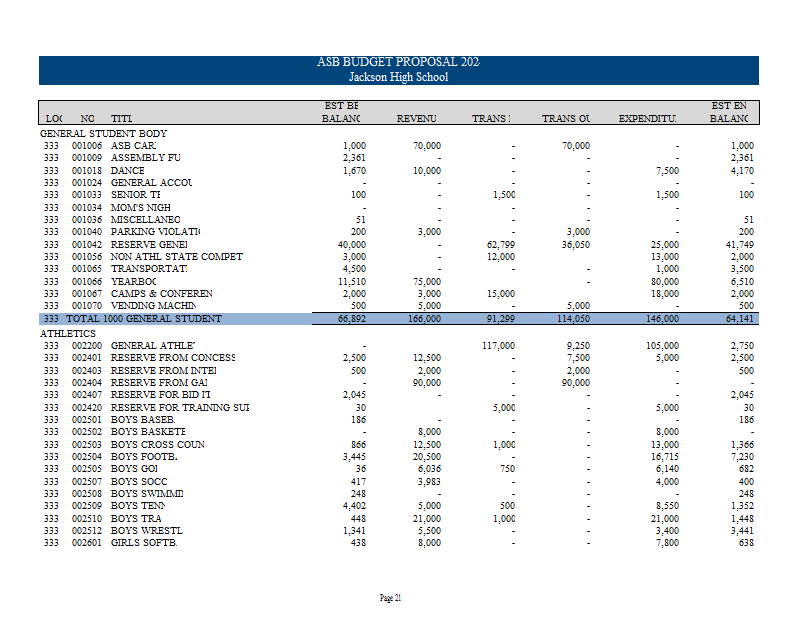
Task: Click NON ATHL STATE COMPET row title
Action: [x=177, y=257]
